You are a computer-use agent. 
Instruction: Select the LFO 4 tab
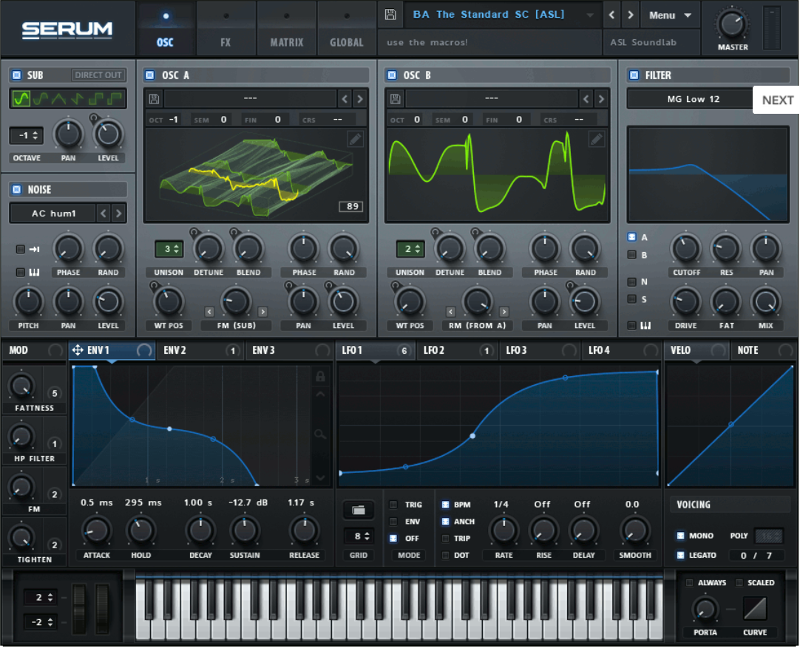tap(622, 351)
